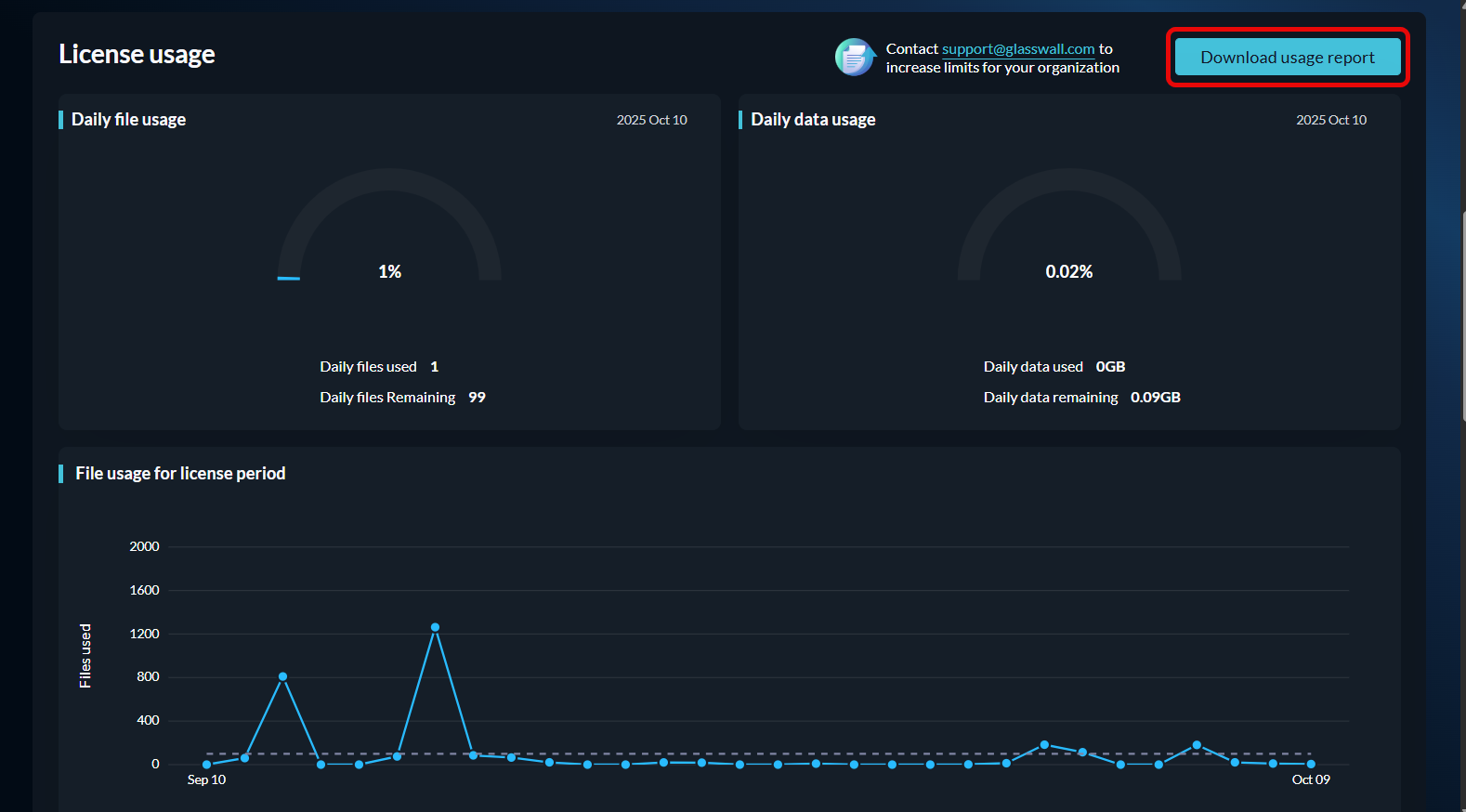Click the 0.02% value in the data gauge
1466x812 pixels.
click(1068, 271)
